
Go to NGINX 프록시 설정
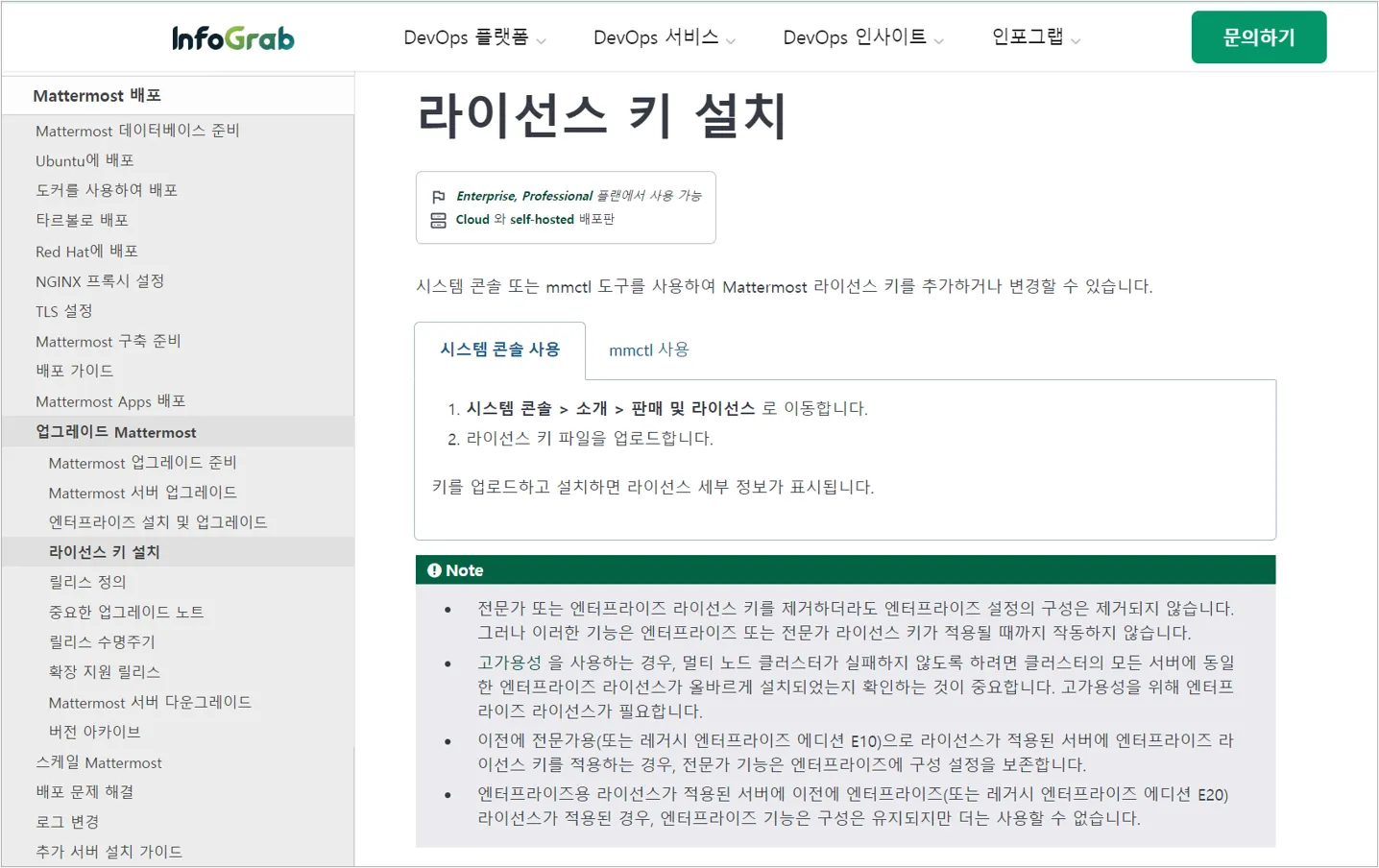tap(100, 280)
